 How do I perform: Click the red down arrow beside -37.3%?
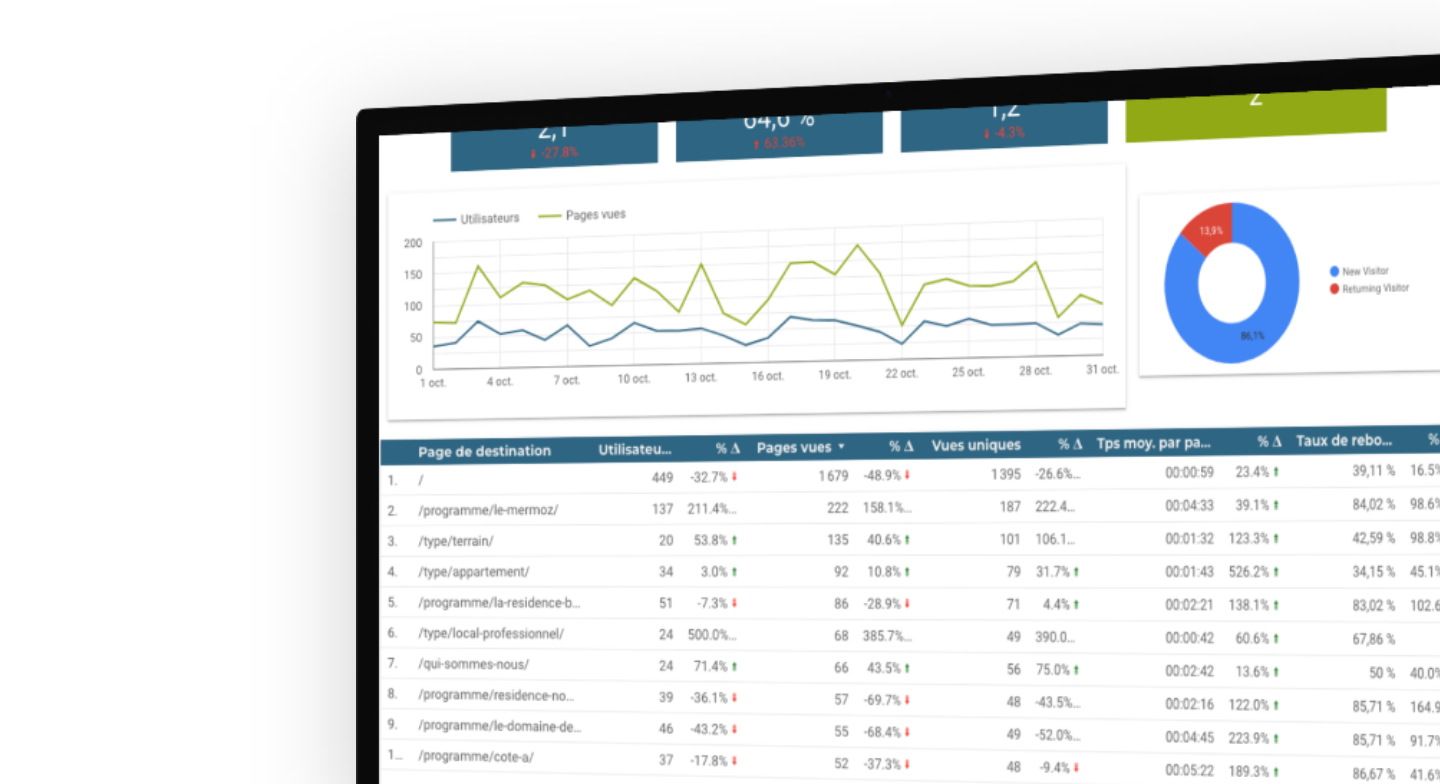point(908,764)
